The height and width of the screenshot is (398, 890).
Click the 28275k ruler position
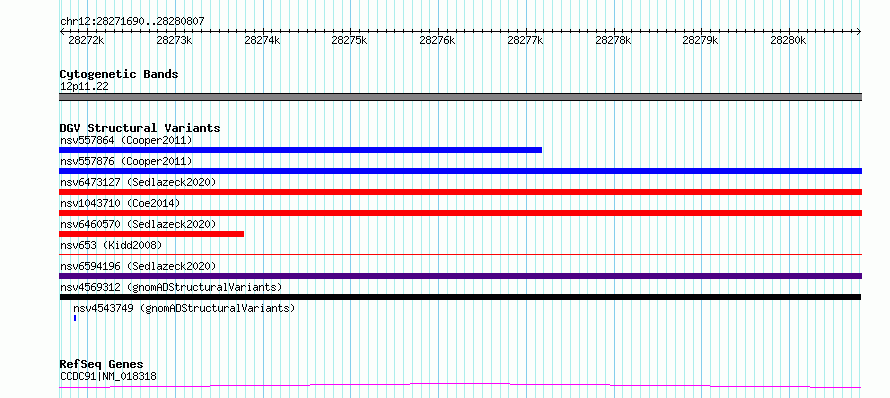pos(350,40)
